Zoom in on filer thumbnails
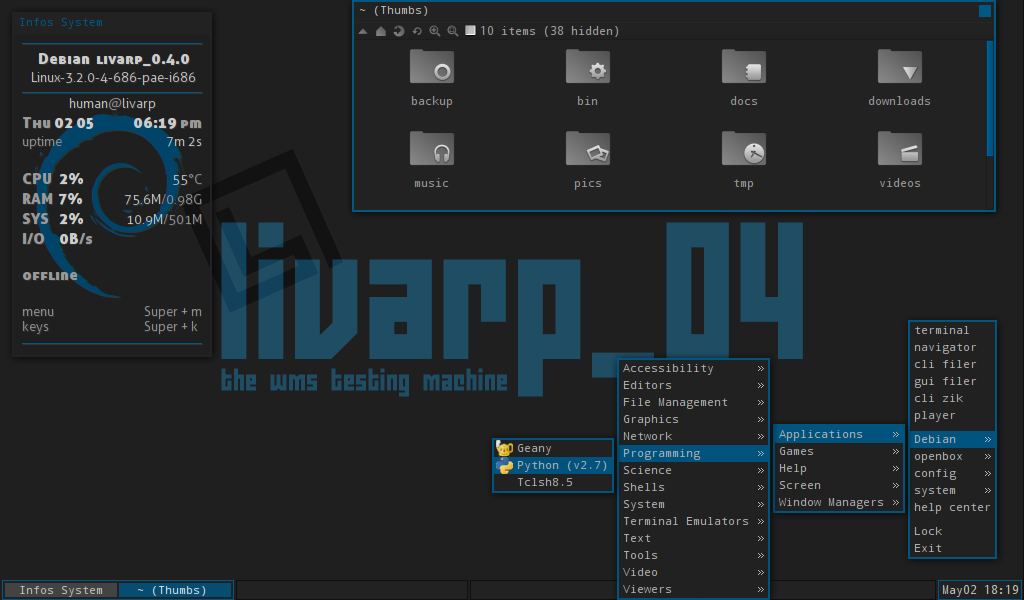 (434, 31)
